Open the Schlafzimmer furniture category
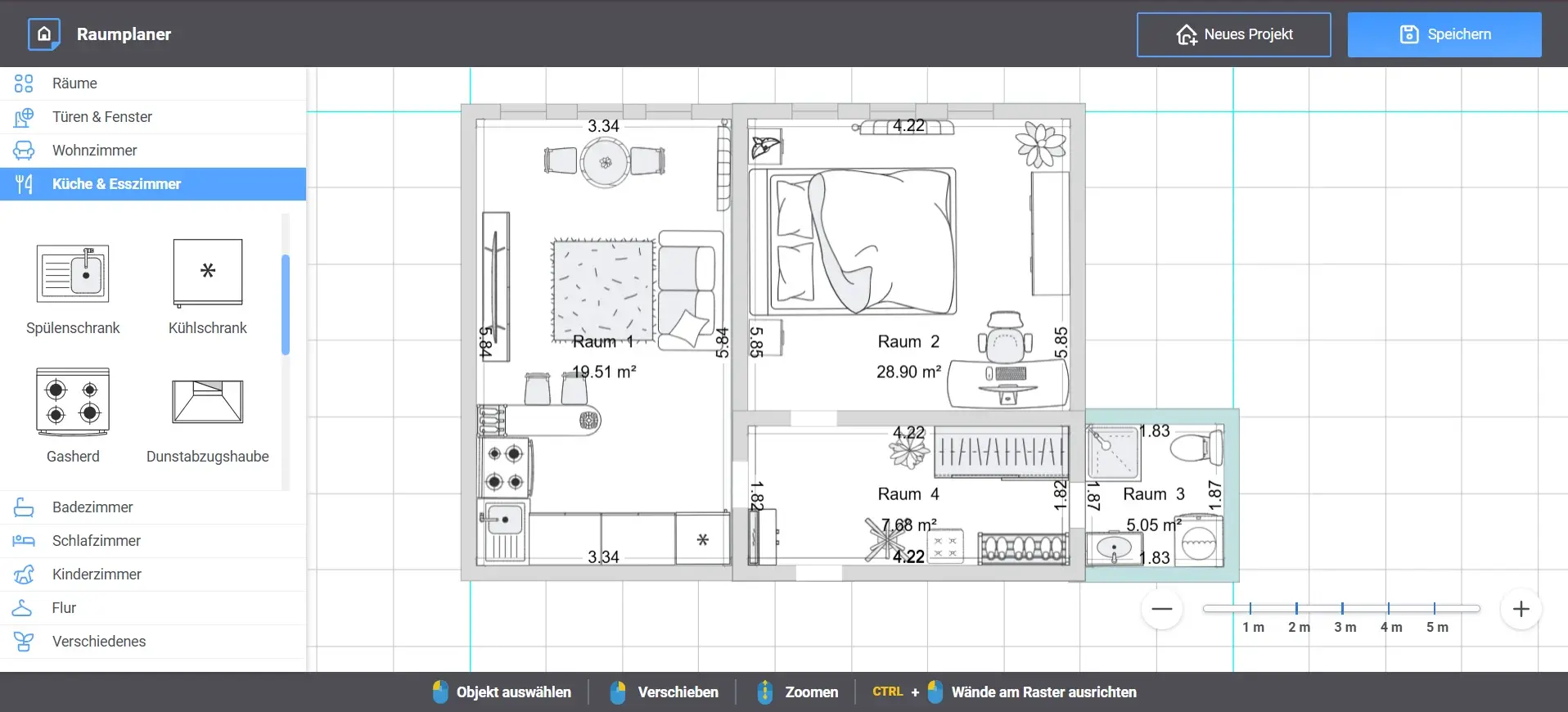The height and width of the screenshot is (712, 1568). (x=153, y=541)
